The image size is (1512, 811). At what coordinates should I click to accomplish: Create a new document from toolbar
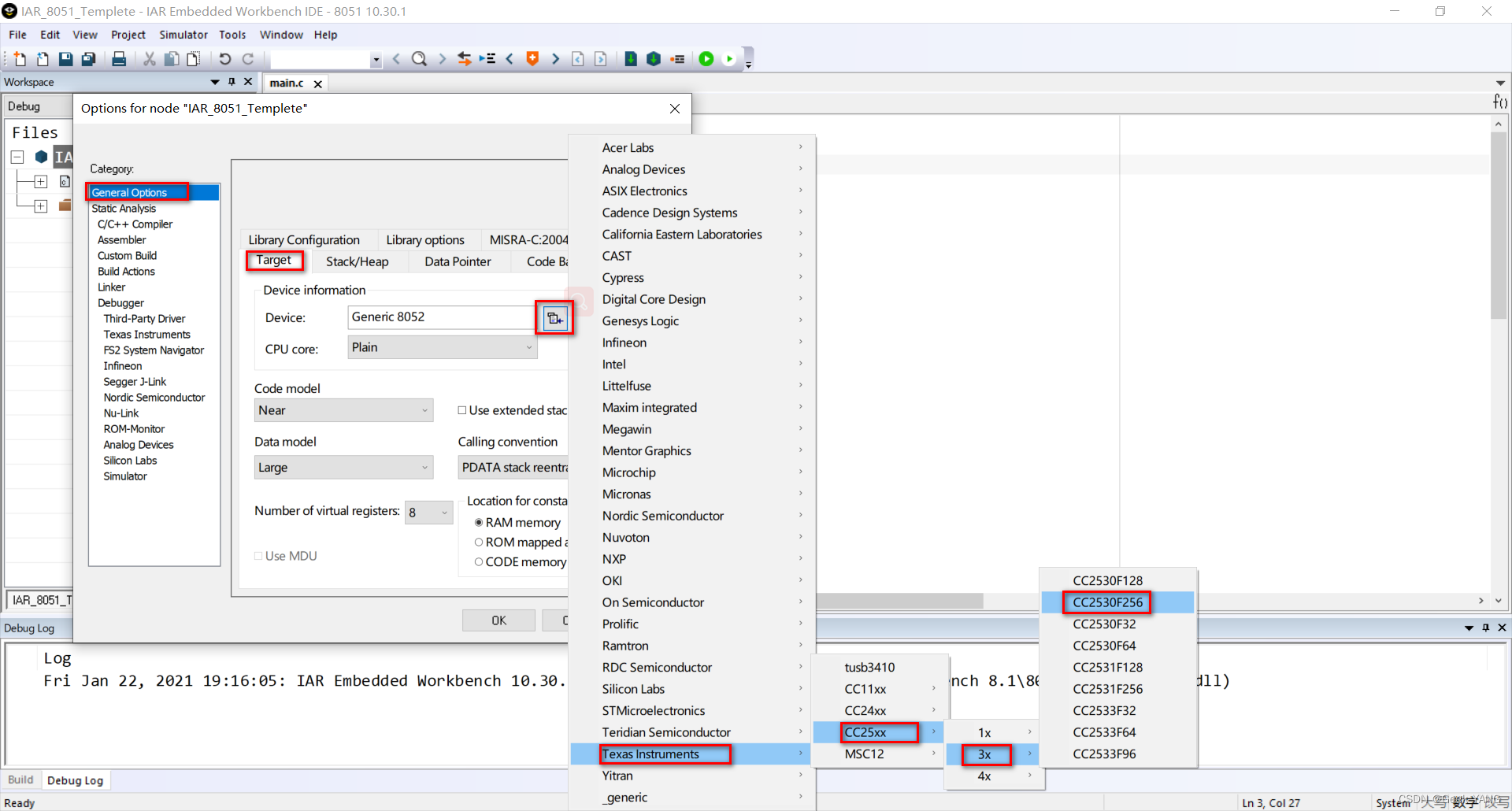(20, 59)
